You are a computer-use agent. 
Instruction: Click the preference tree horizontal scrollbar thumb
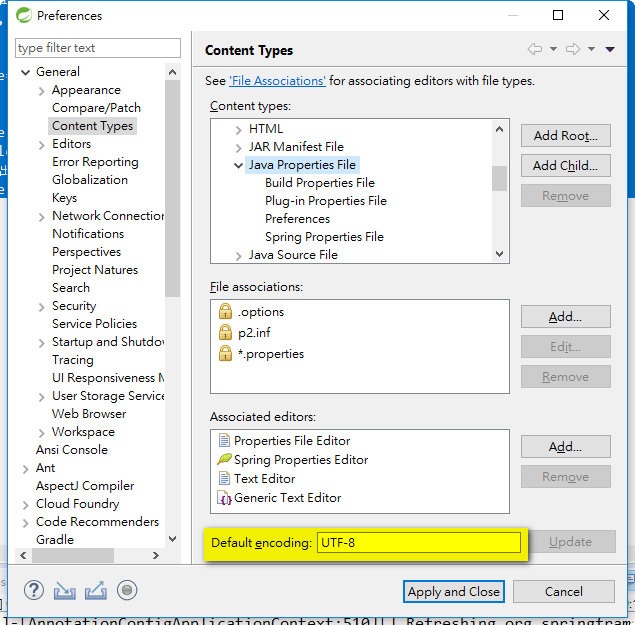pyautogui.click(x=73, y=555)
